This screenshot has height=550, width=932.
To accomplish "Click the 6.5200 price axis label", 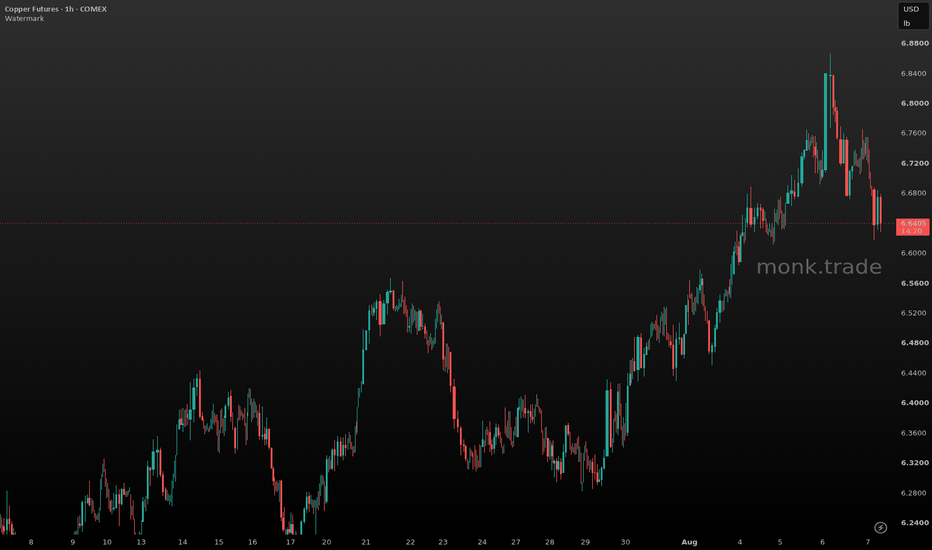I will (x=914, y=313).
